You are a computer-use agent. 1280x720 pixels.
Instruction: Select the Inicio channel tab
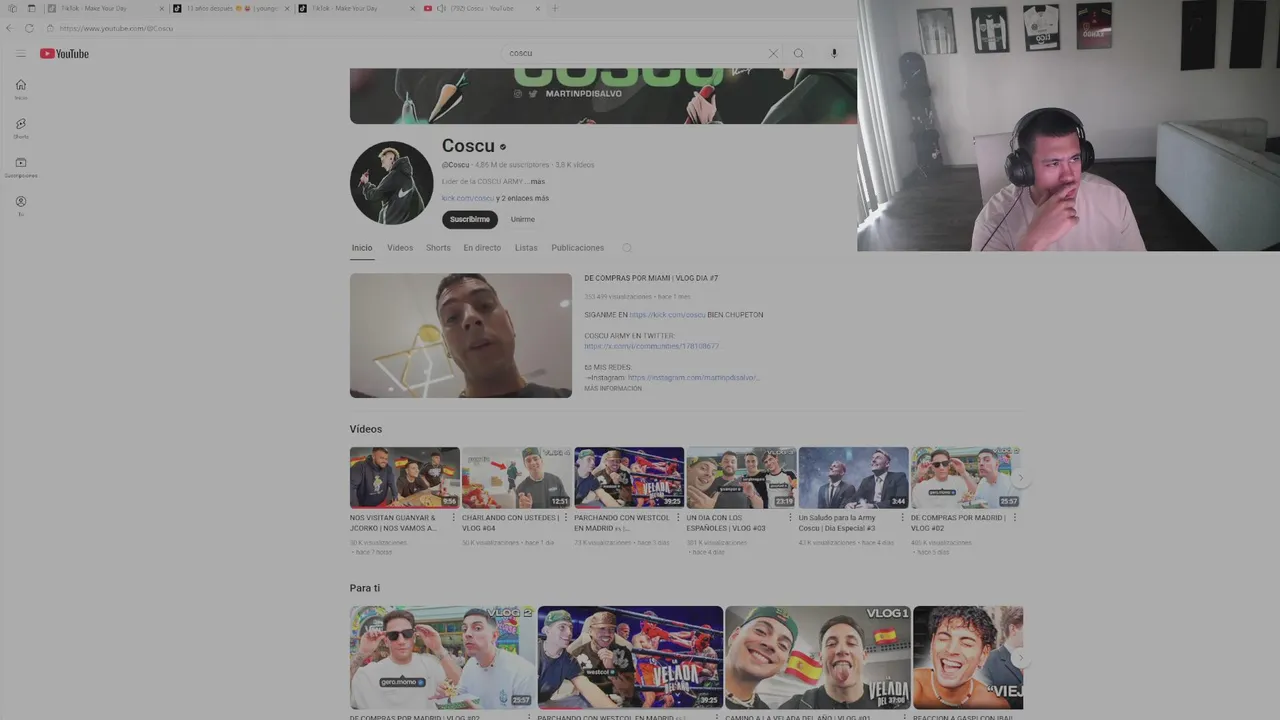pyautogui.click(x=362, y=248)
